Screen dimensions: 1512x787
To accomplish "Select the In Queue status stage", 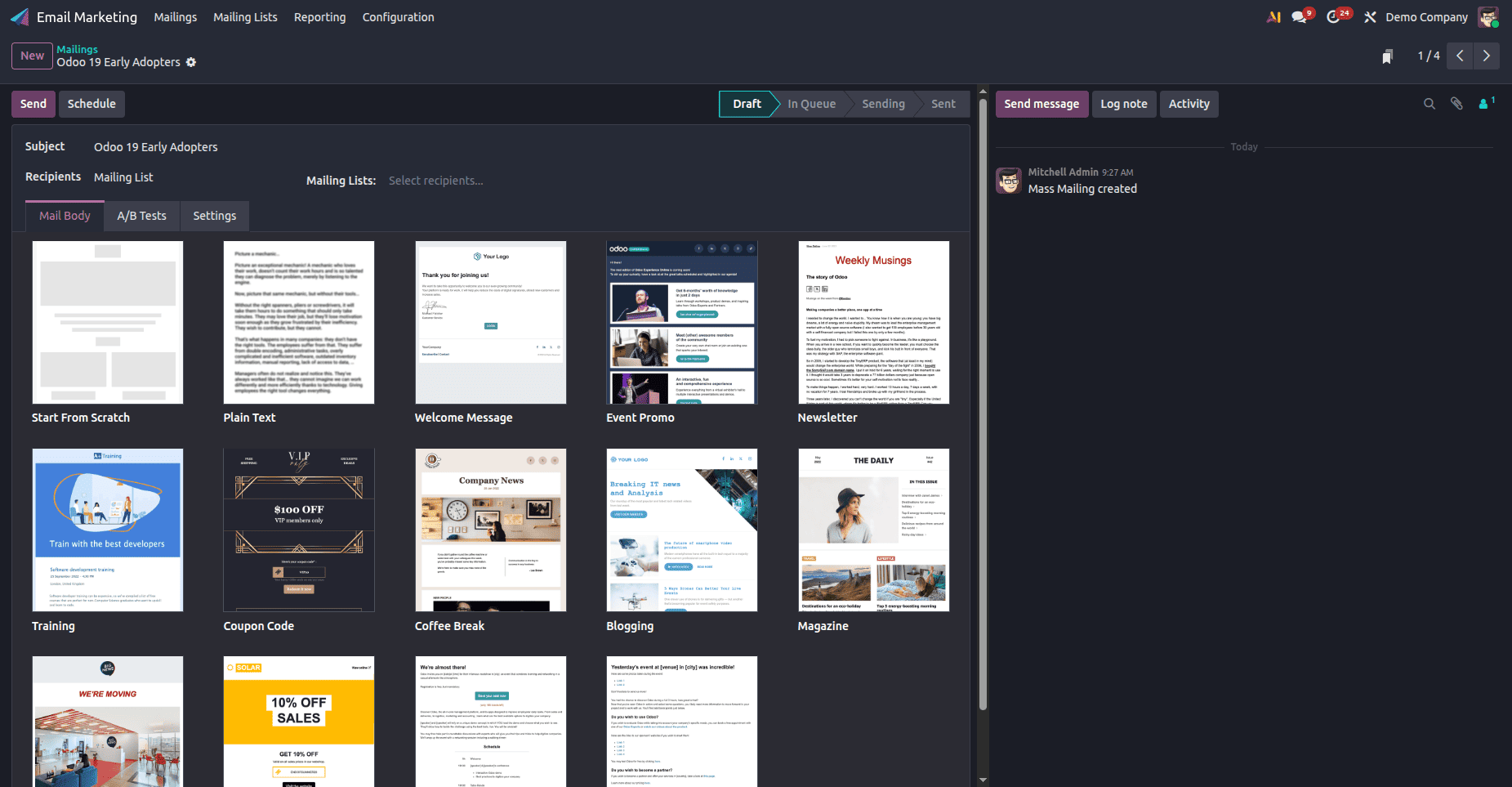I will (812, 104).
